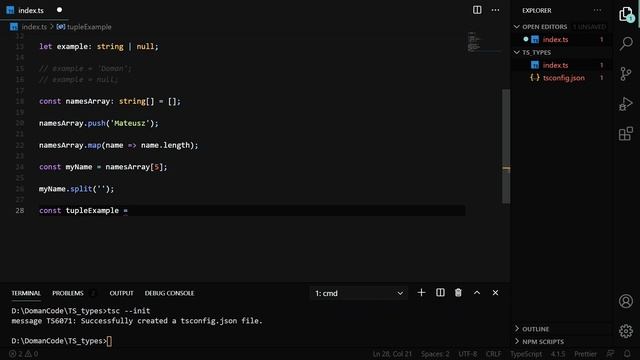Create a new terminal with plus icon
The image size is (640, 360).
[421, 293]
